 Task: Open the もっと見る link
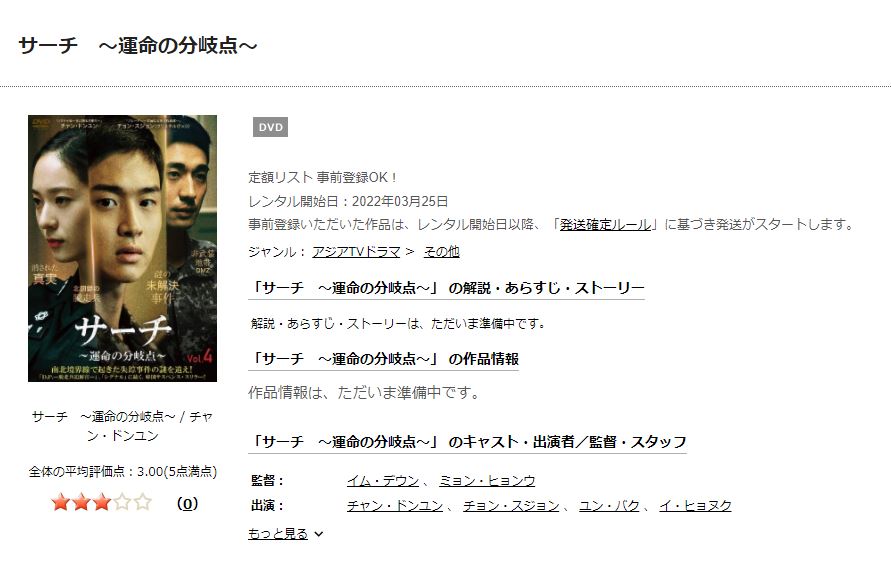point(278,534)
